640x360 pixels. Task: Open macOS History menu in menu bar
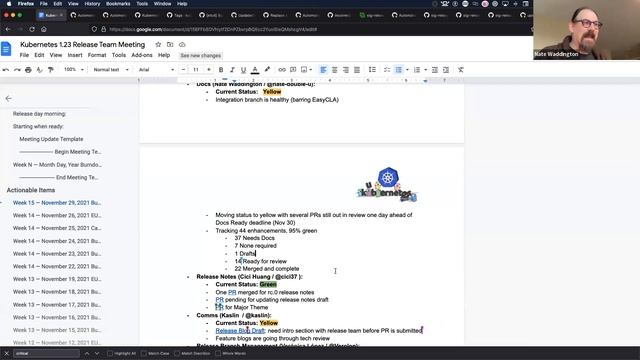(92, 4)
